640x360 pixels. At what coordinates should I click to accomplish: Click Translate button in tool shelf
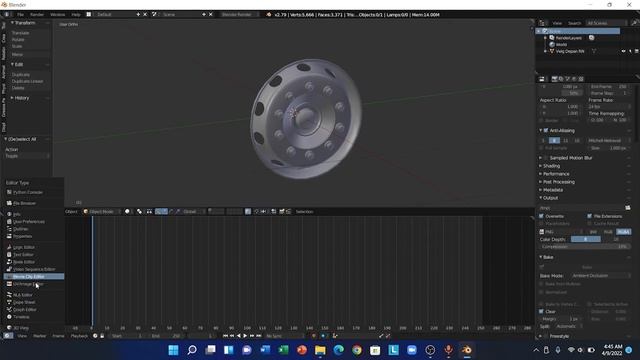29,33
